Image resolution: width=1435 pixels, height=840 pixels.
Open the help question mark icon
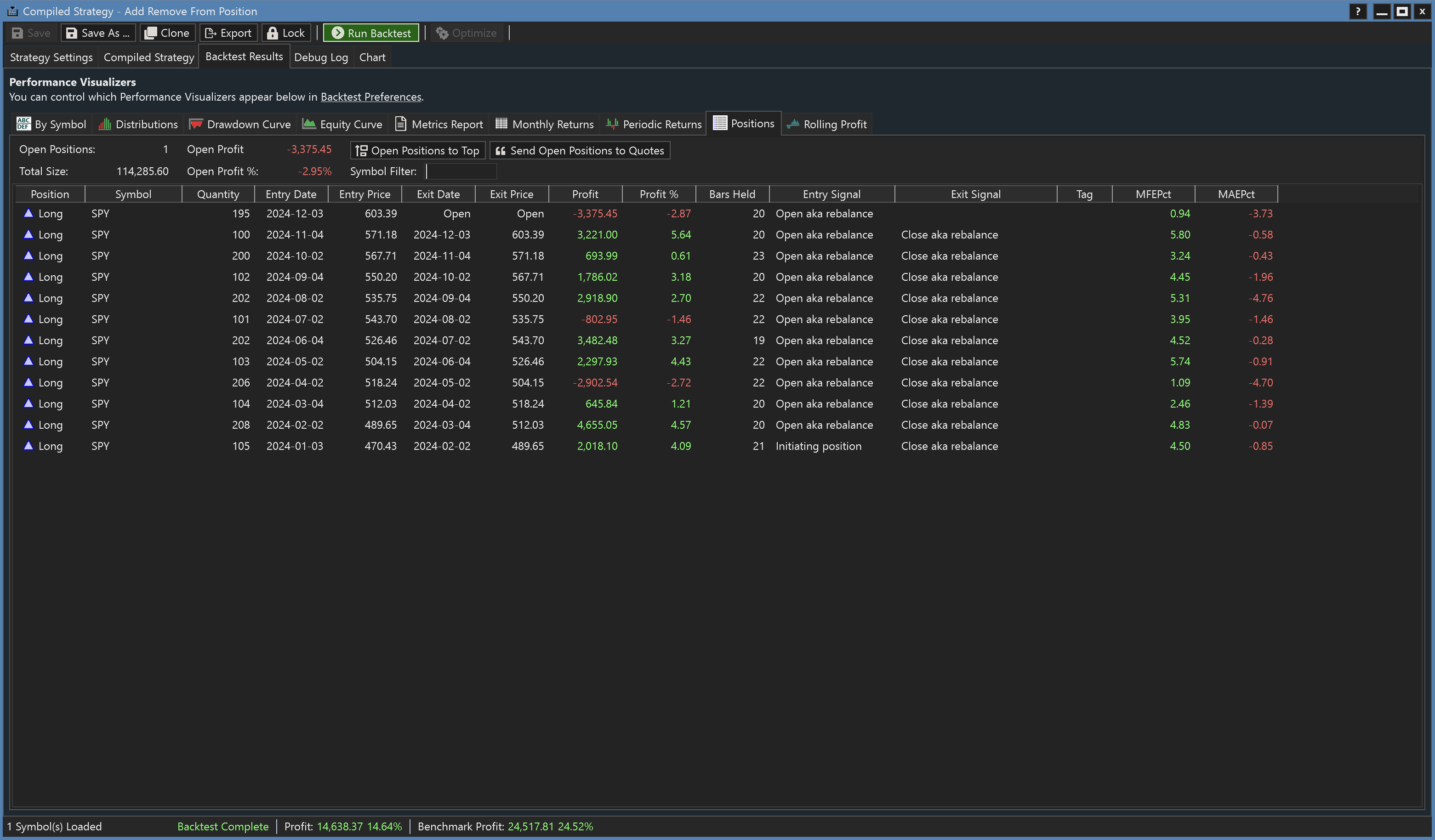(1358, 11)
